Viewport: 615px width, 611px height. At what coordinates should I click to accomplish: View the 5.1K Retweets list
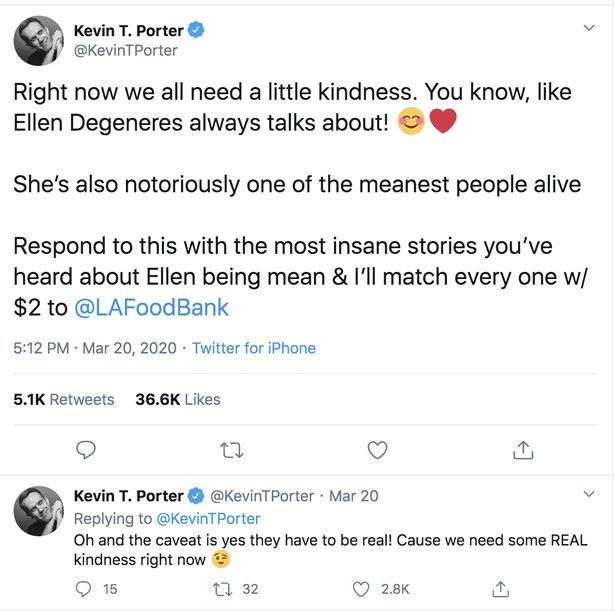point(64,399)
